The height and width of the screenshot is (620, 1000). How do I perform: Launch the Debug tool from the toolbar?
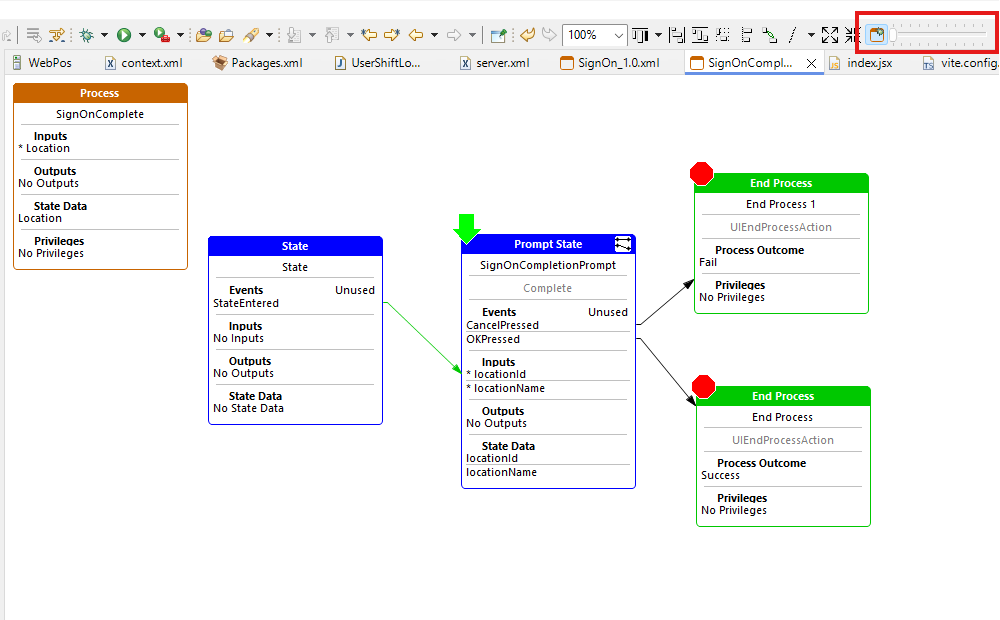(x=88, y=33)
